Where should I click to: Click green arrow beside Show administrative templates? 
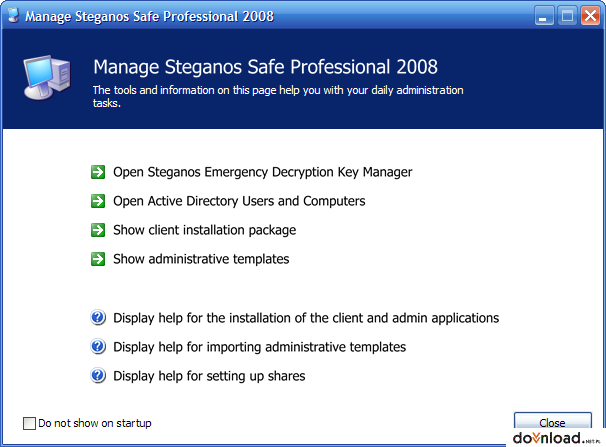pyautogui.click(x=98, y=259)
